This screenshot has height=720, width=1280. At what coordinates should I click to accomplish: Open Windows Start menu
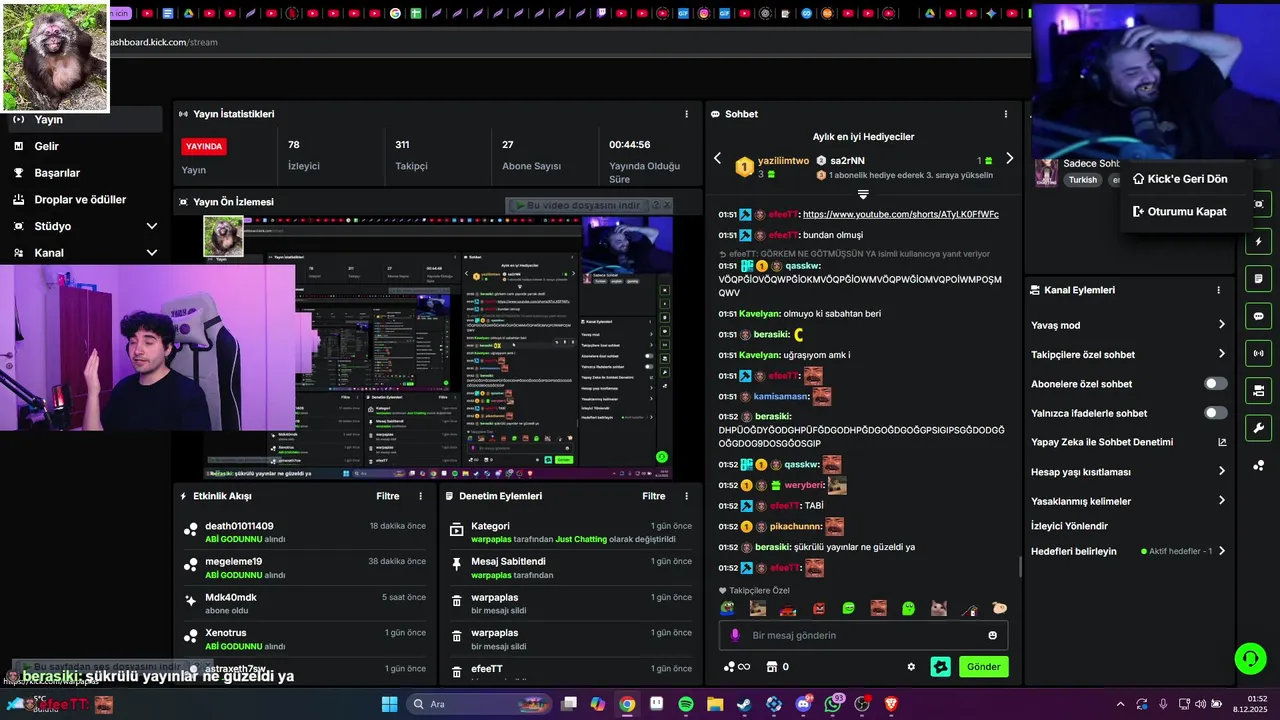tap(389, 704)
